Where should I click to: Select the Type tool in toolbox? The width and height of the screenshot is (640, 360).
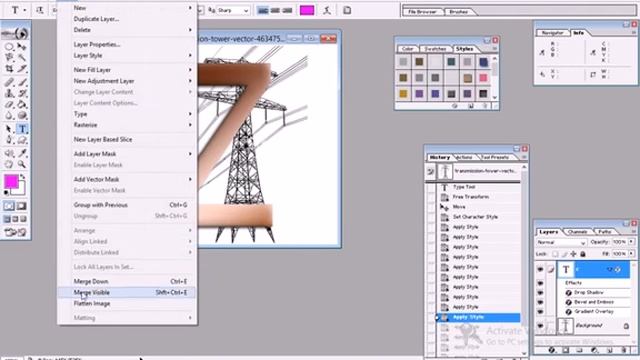pyautogui.click(x=22, y=129)
